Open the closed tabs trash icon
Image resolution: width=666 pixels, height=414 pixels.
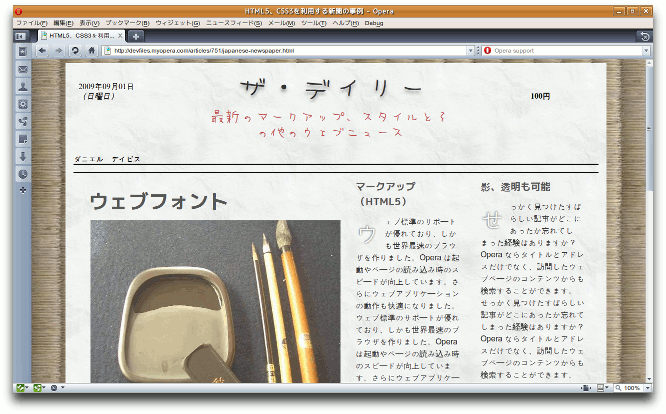coord(645,37)
